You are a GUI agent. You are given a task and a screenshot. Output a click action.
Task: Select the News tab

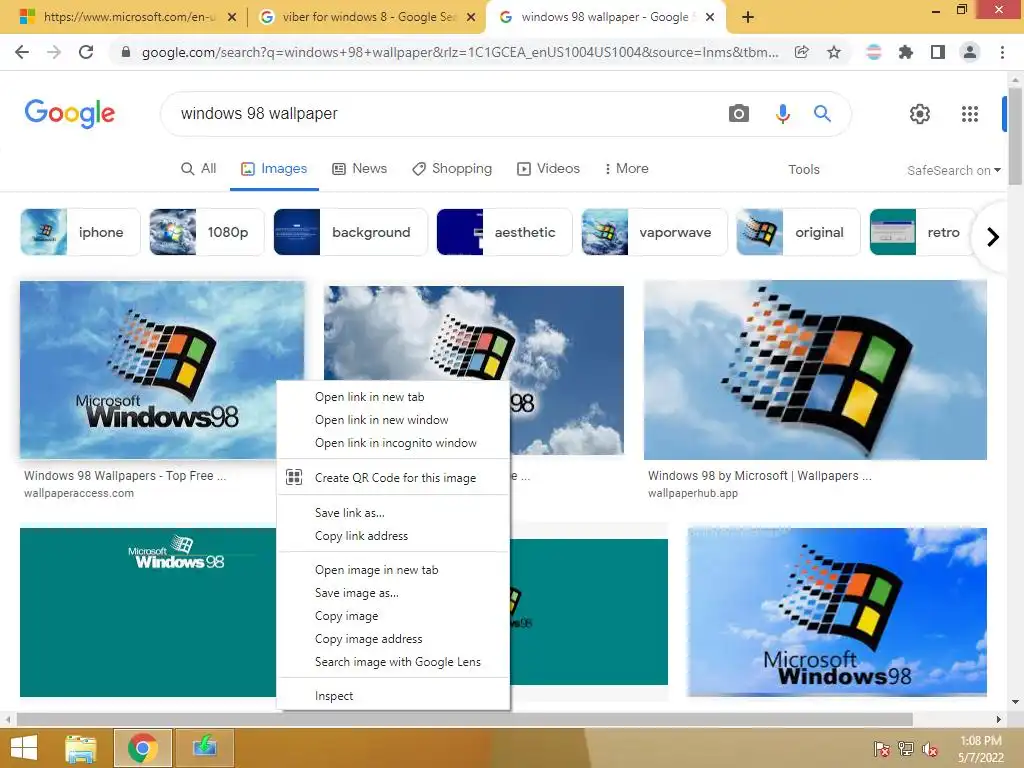click(x=360, y=168)
